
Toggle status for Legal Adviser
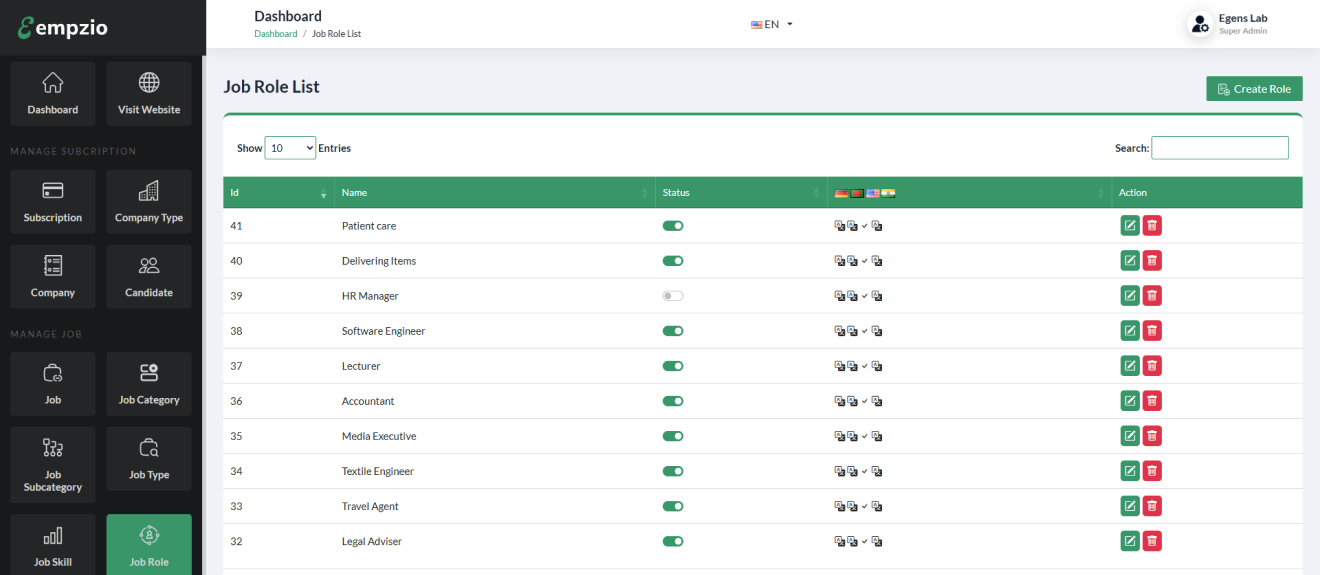(x=673, y=541)
